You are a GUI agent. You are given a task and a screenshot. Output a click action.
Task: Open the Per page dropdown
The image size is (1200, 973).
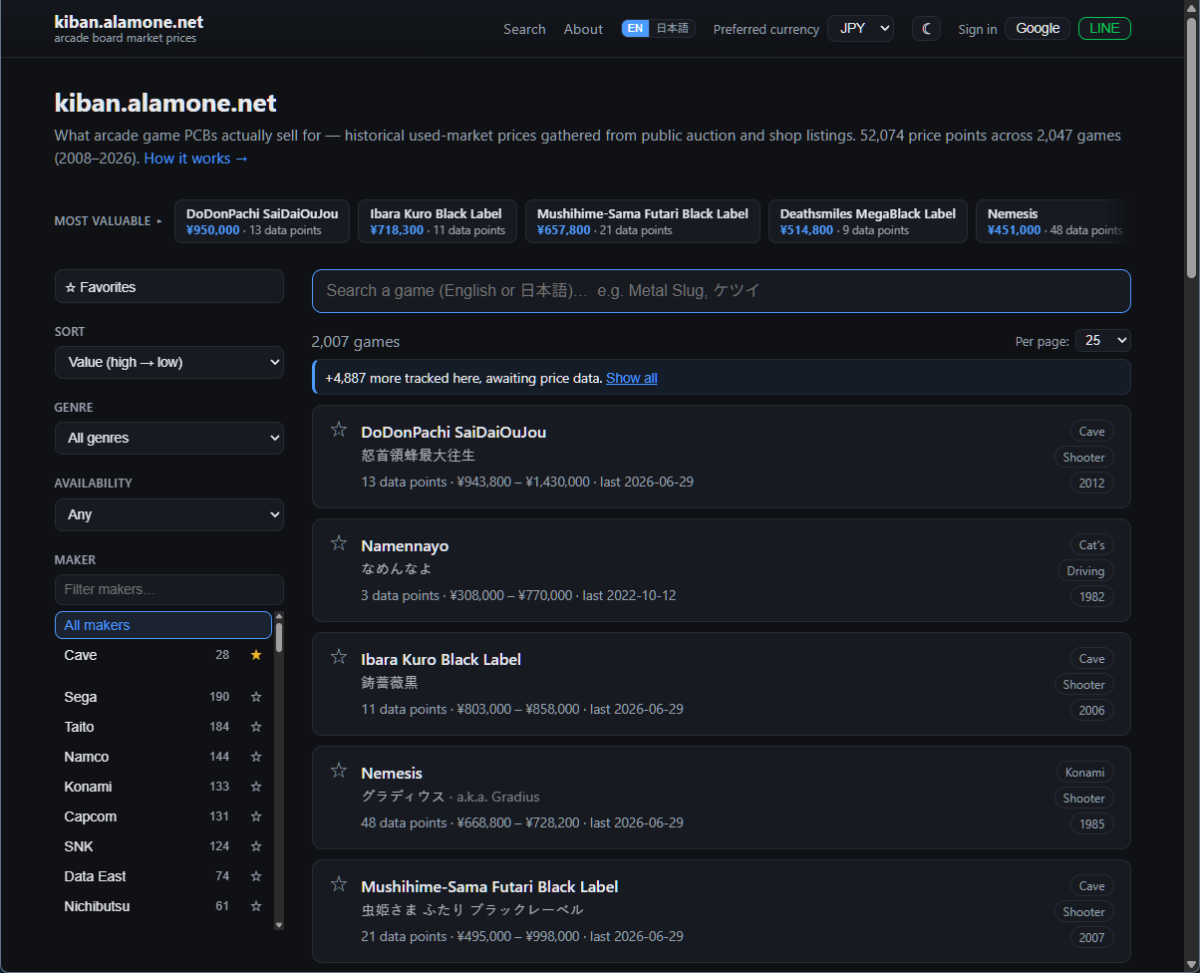[1103, 341]
